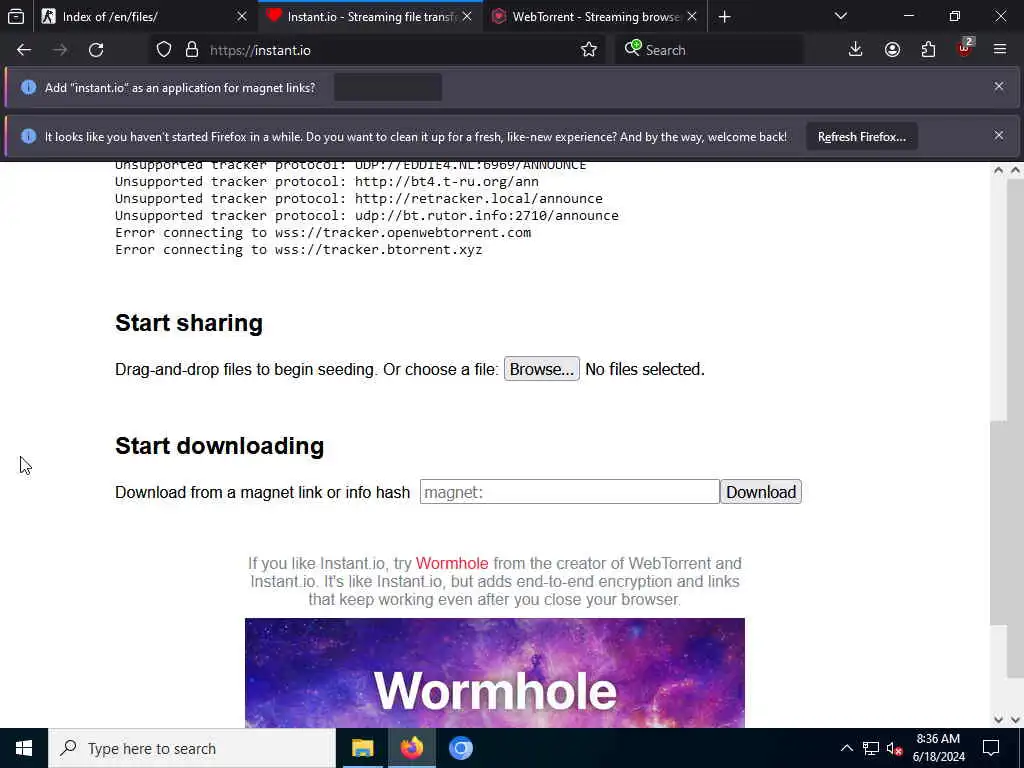Image resolution: width=1024 pixels, height=768 pixels.
Task: Open the tracking protection shield icon
Action: [x=164, y=50]
